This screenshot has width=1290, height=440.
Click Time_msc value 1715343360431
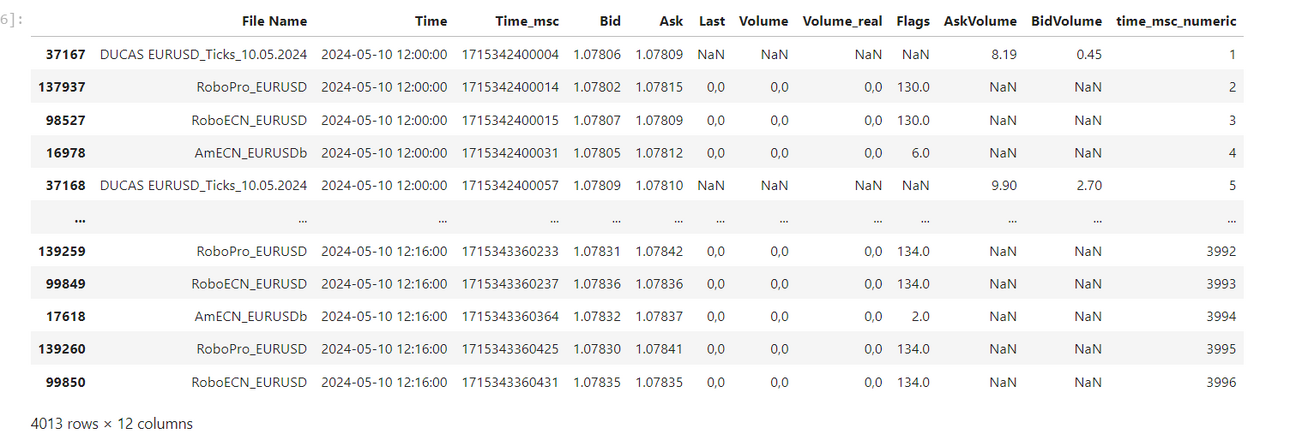pyautogui.click(x=511, y=382)
